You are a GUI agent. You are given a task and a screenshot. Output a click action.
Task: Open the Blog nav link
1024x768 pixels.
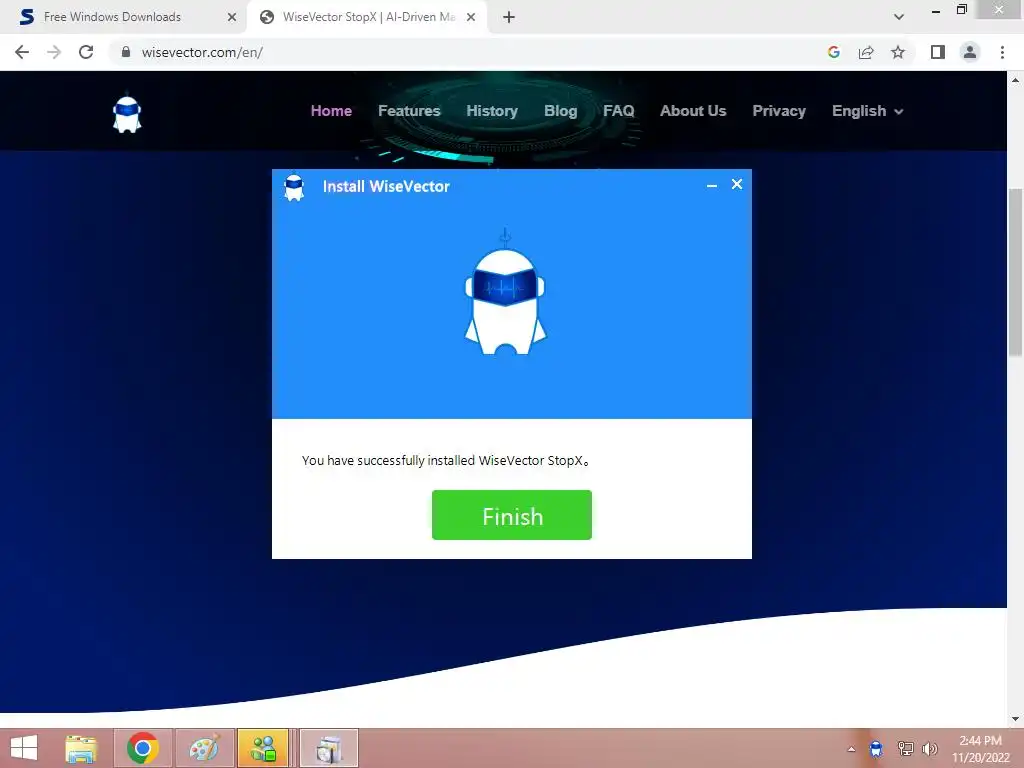point(560,111)
